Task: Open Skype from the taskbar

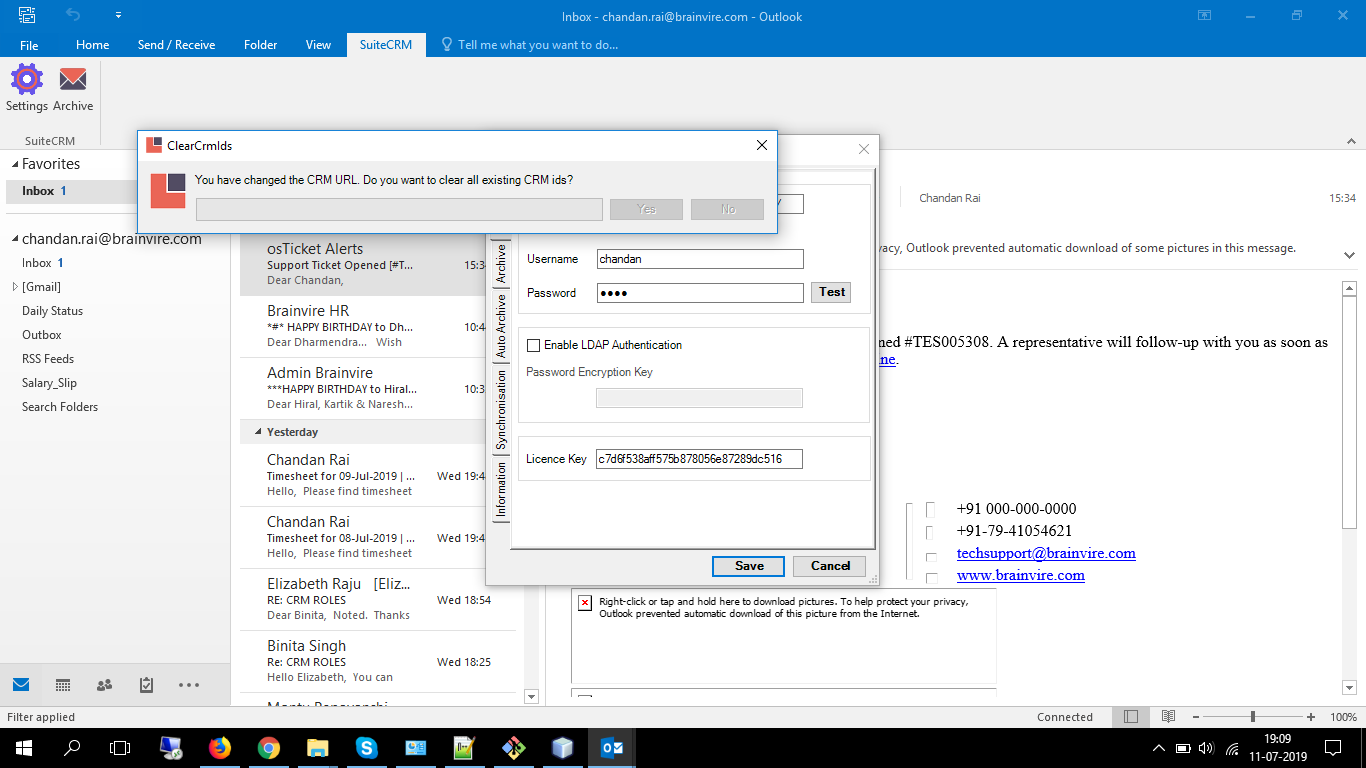Action: click(366, 747)
